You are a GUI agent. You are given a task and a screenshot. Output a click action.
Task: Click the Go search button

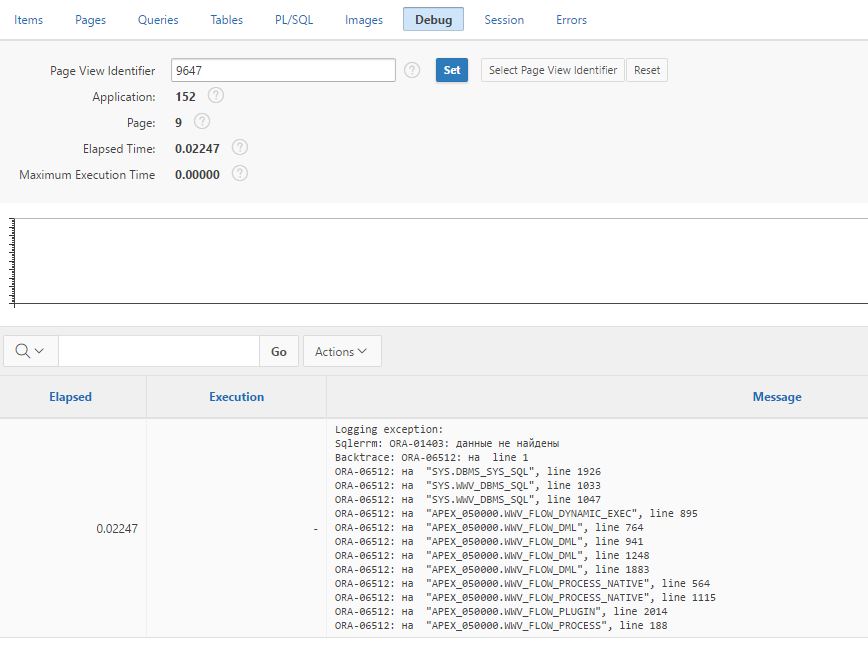279,351
